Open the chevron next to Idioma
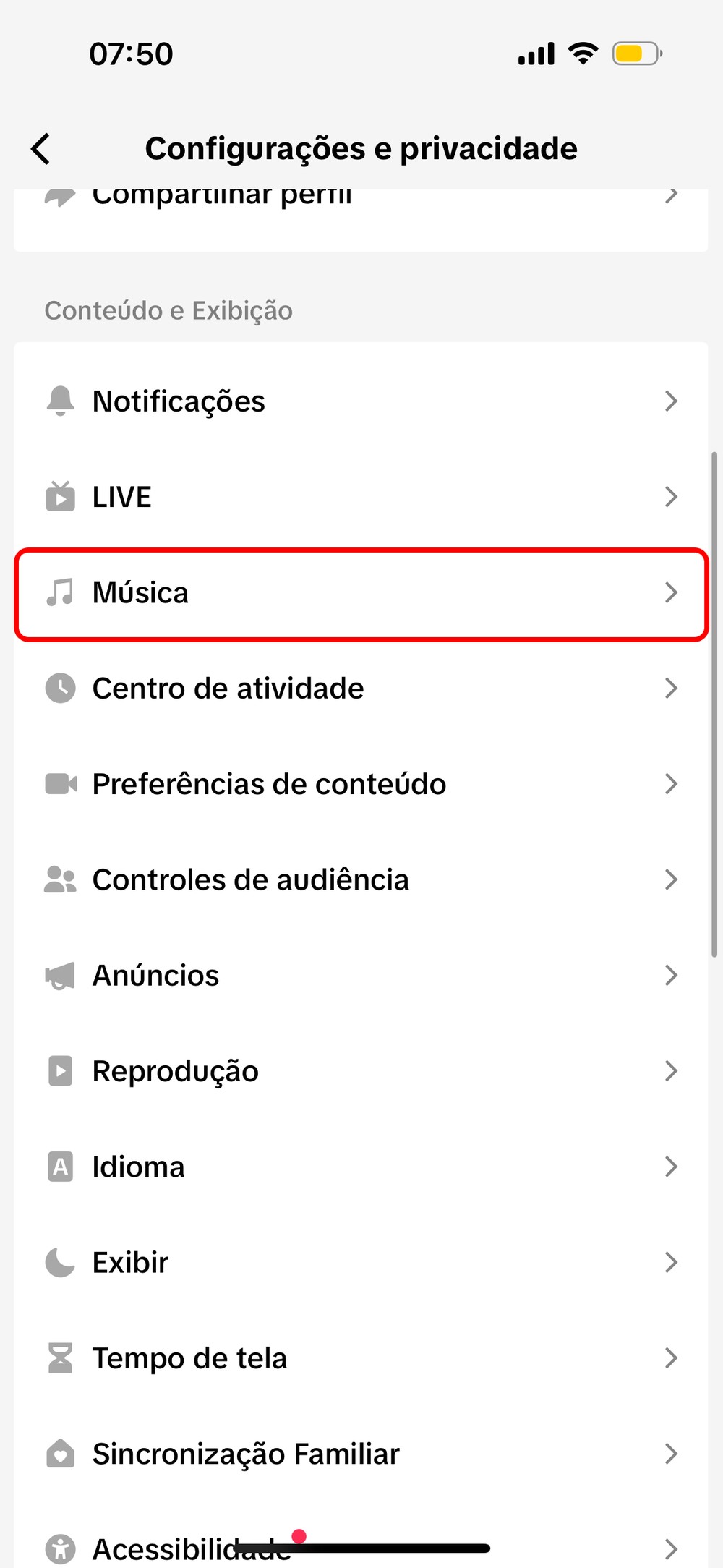The image size is (723, 1568). tap(671, 1167)
